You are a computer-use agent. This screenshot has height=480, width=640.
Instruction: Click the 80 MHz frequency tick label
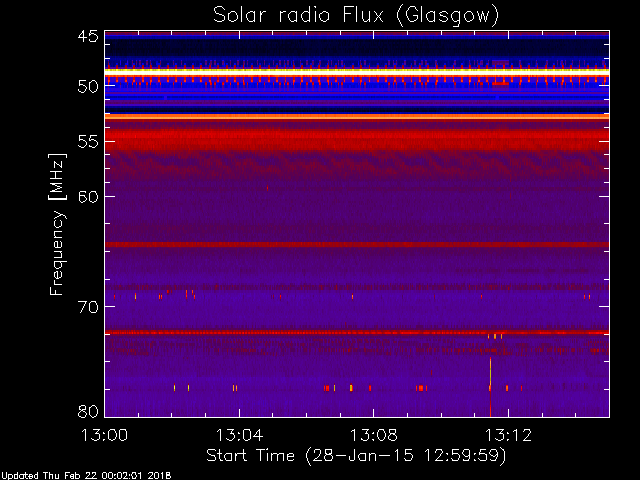tap(88, 411)
